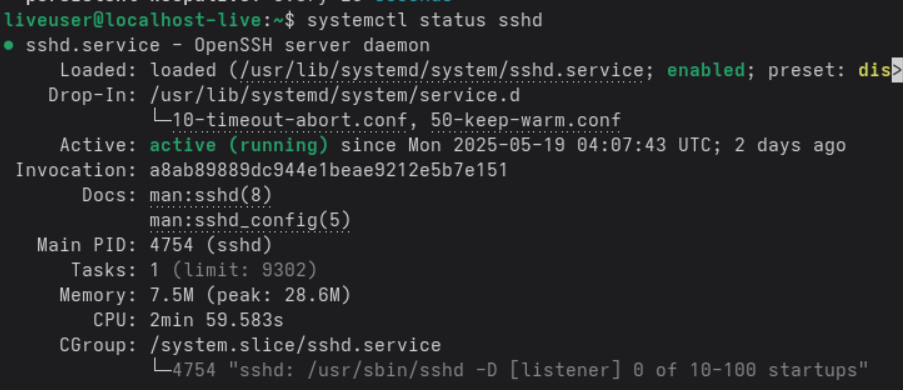The width and height of the screenshot is (903, 390).
Task: Open the 50-keep-warm.conf drop-in link
Action: pyautogui.click(x=526, y=120)
